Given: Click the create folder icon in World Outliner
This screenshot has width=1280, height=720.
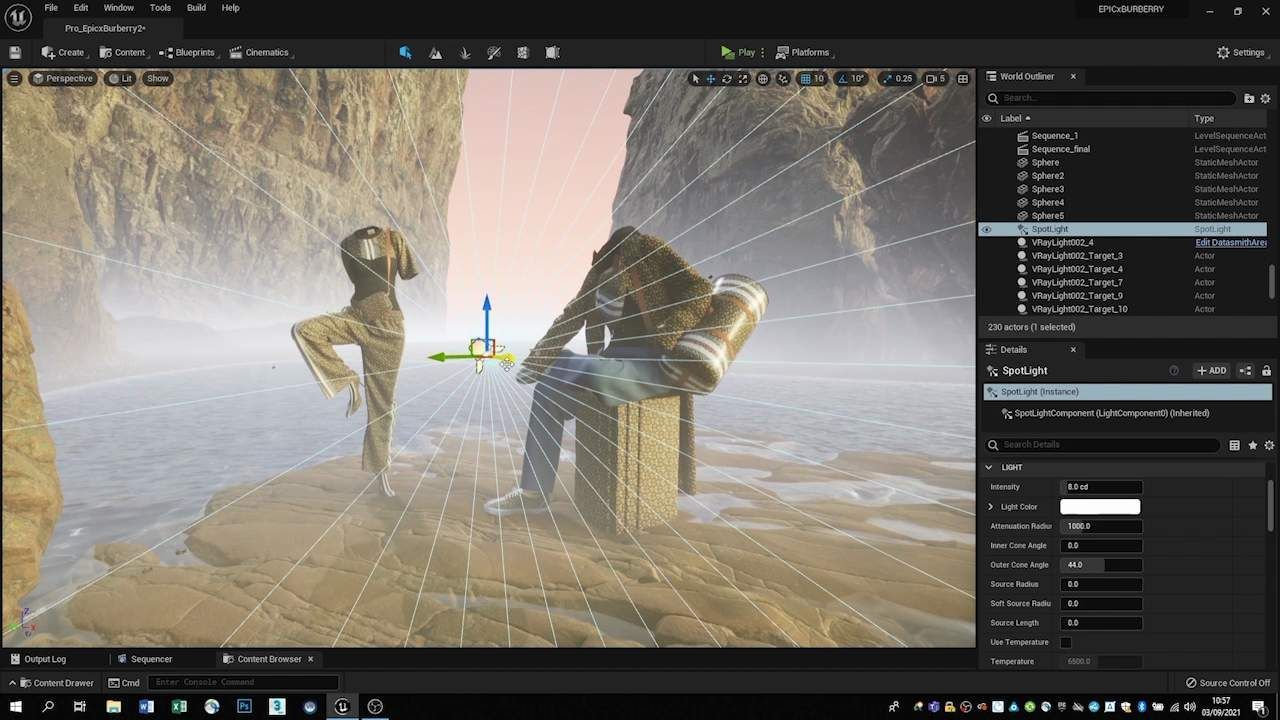Looking at the screenshot, I should coord(1249,98).
